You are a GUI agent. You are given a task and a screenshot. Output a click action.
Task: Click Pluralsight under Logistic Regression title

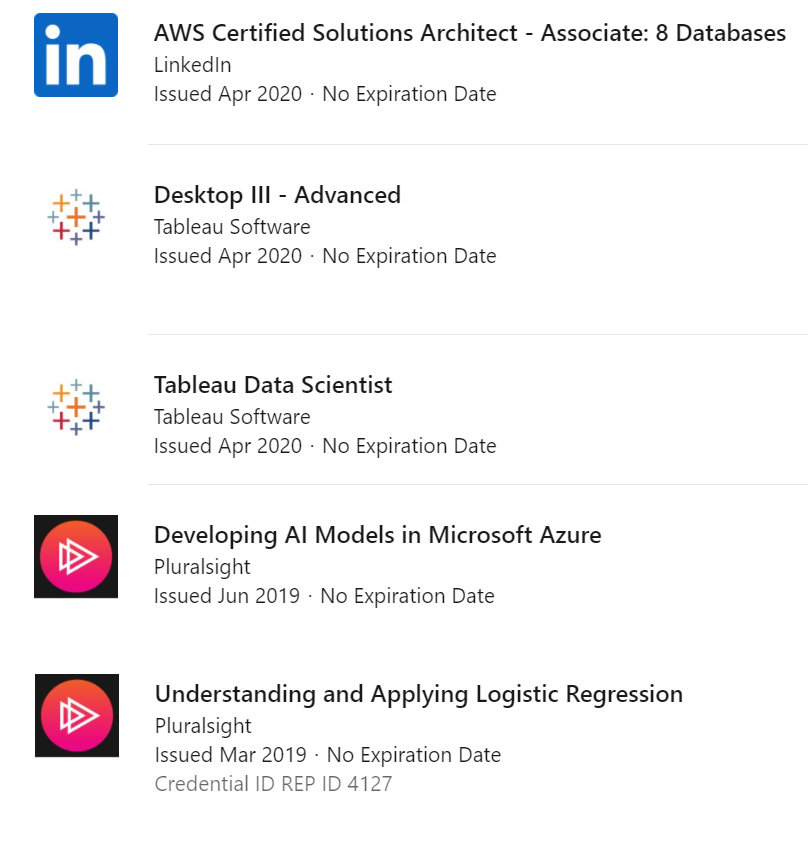point(203,726)
